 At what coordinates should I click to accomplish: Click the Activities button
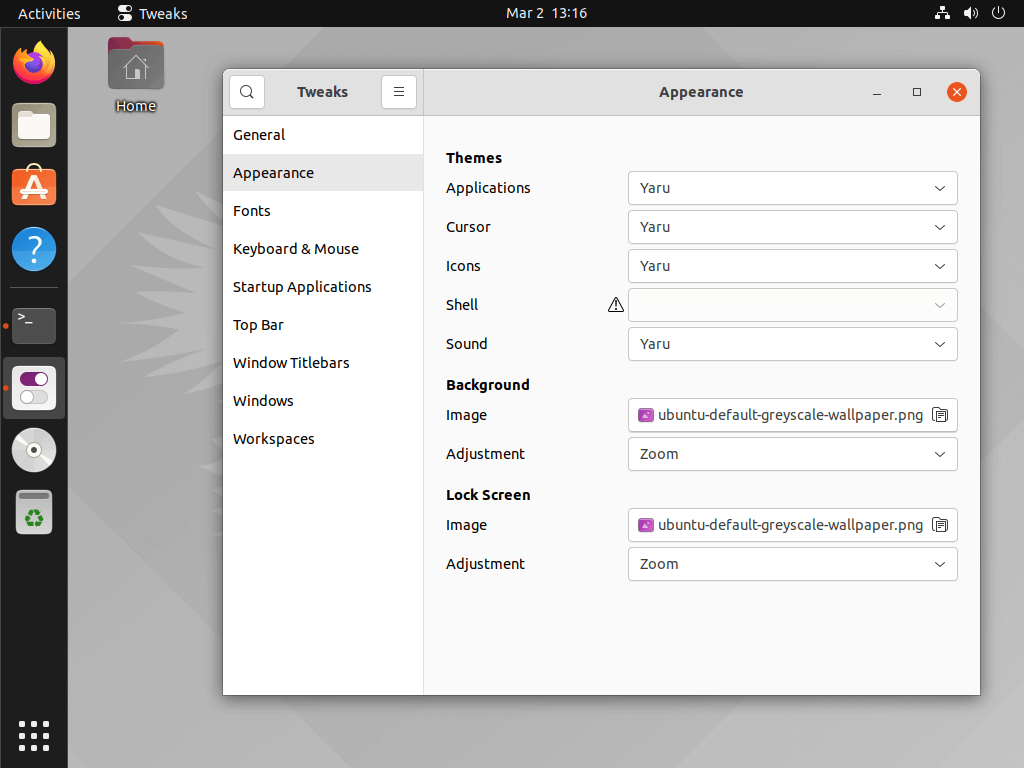(x=49, y=13)
